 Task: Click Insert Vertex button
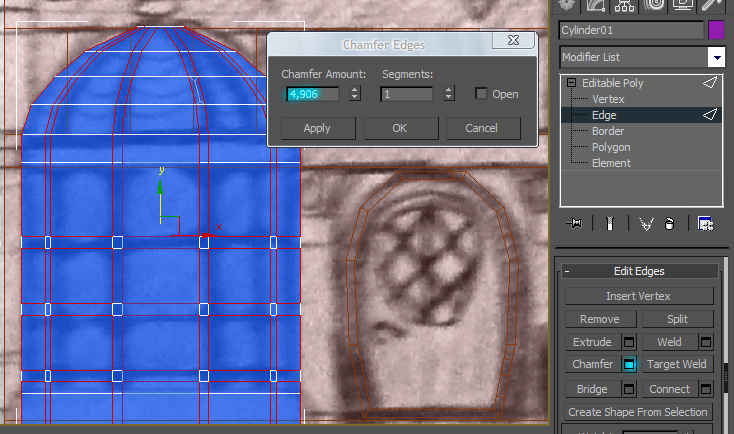click(x=638, y=296)
